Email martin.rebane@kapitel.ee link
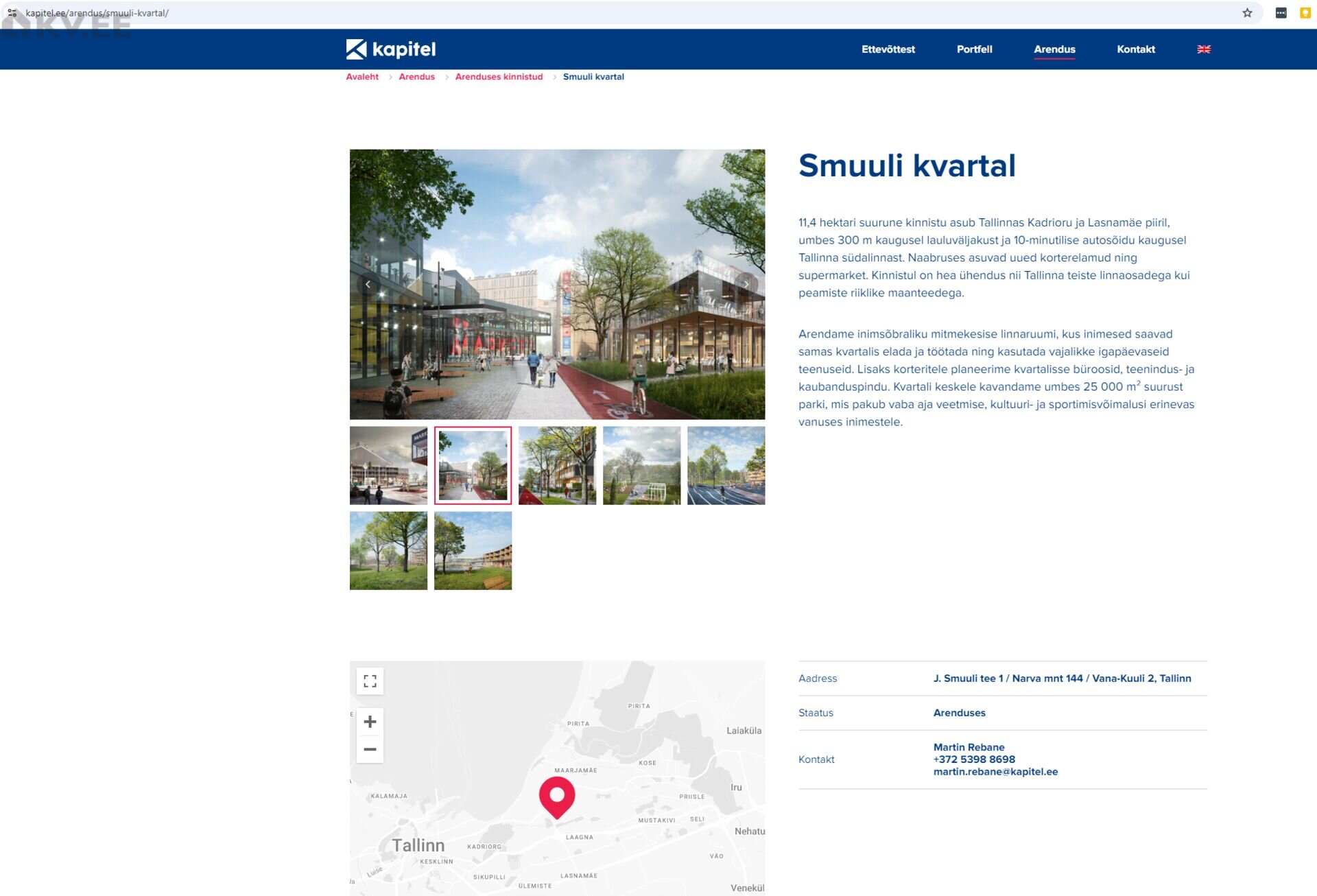This screenshot has width=1317, height=896. click(995, 772)
